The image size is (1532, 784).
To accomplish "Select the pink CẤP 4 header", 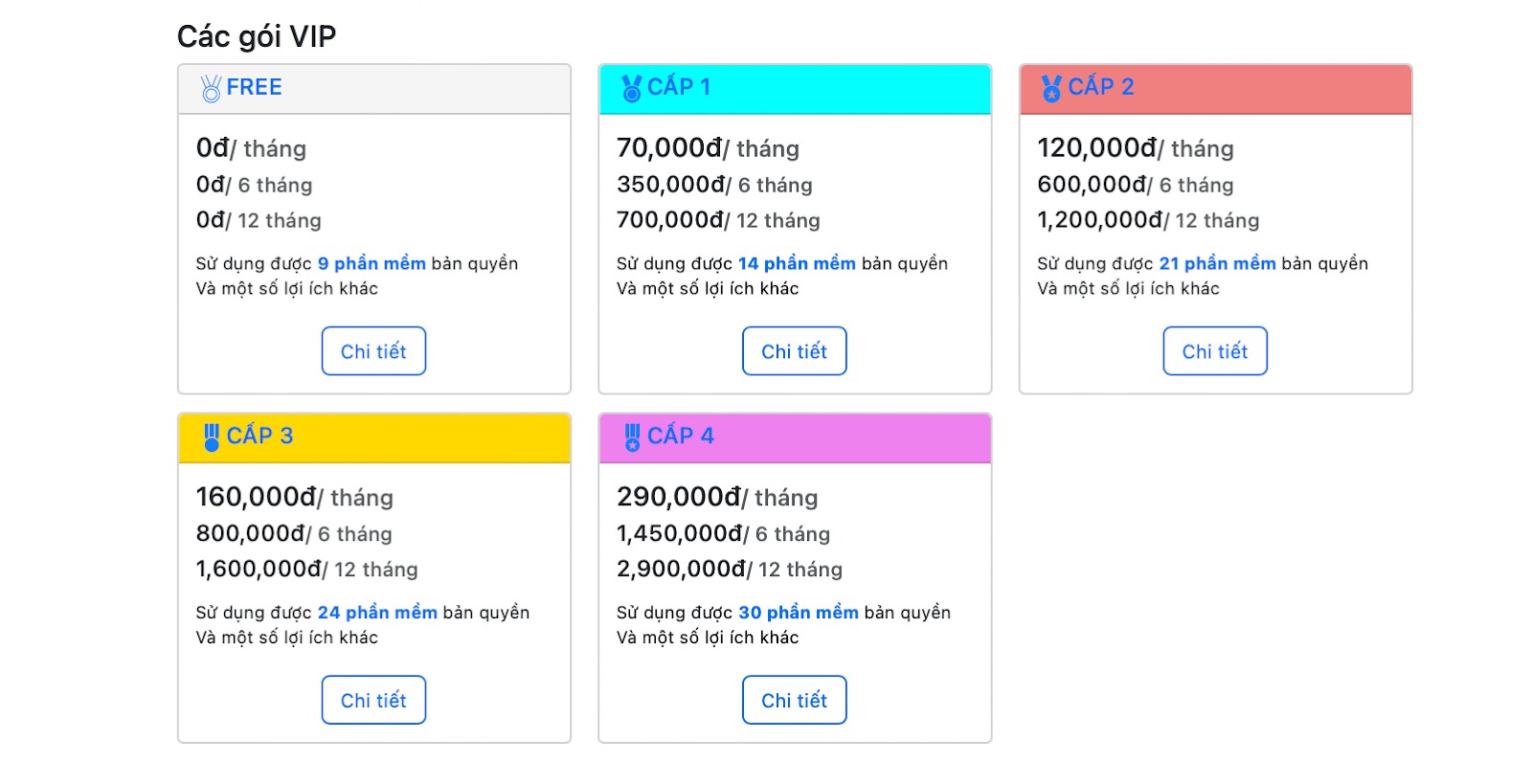I will 795,437.
